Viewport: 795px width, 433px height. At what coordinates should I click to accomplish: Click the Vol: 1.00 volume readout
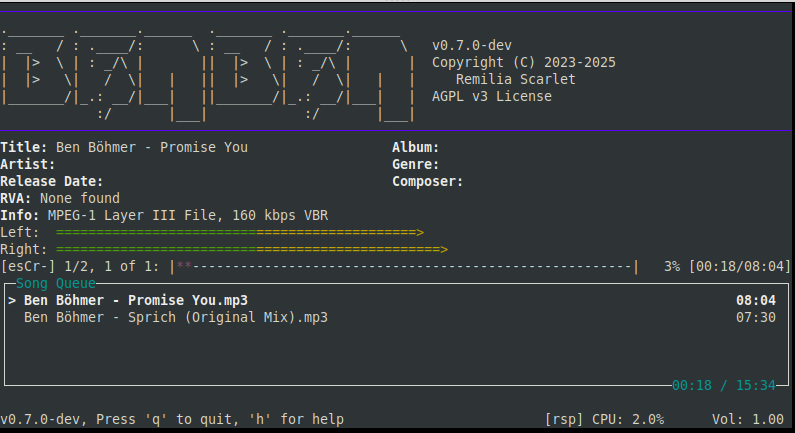point(748,419)
